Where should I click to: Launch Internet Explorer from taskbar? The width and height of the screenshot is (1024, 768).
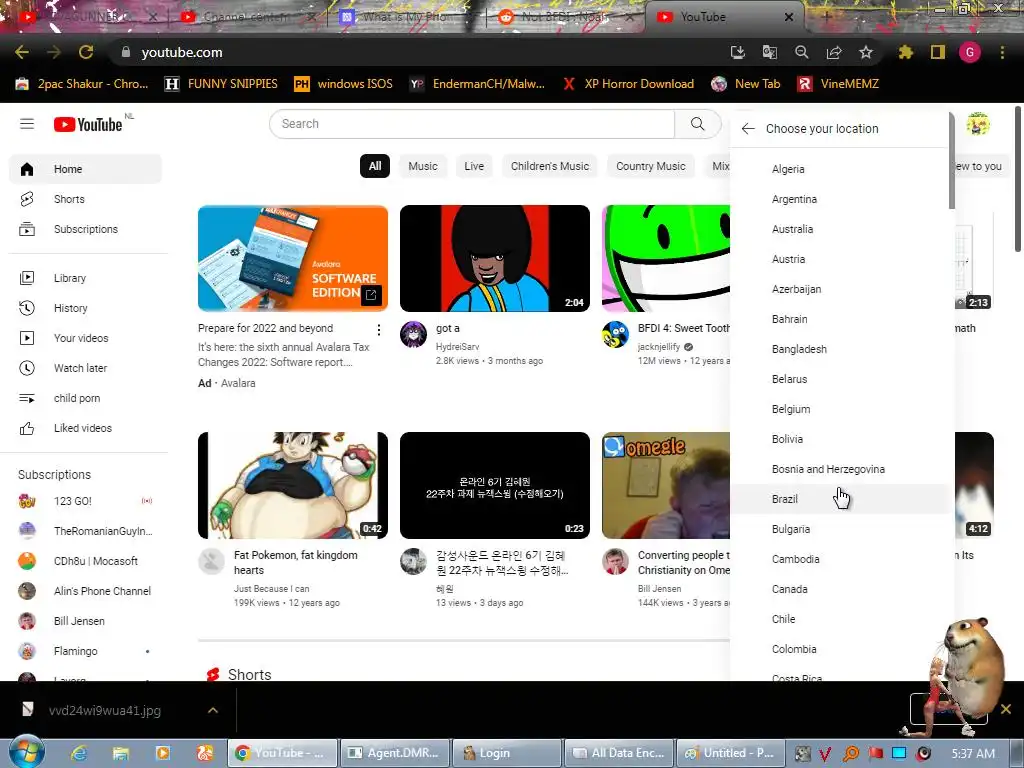coord(79,753)
